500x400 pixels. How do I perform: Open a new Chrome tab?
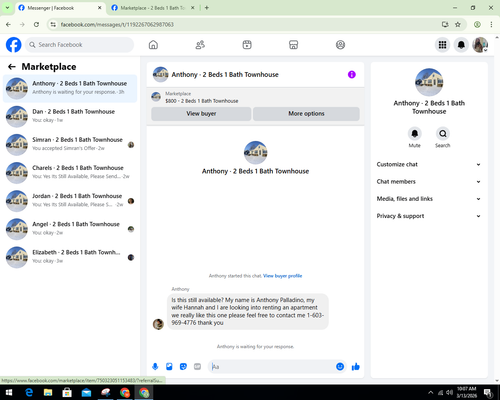click(207, 8)
